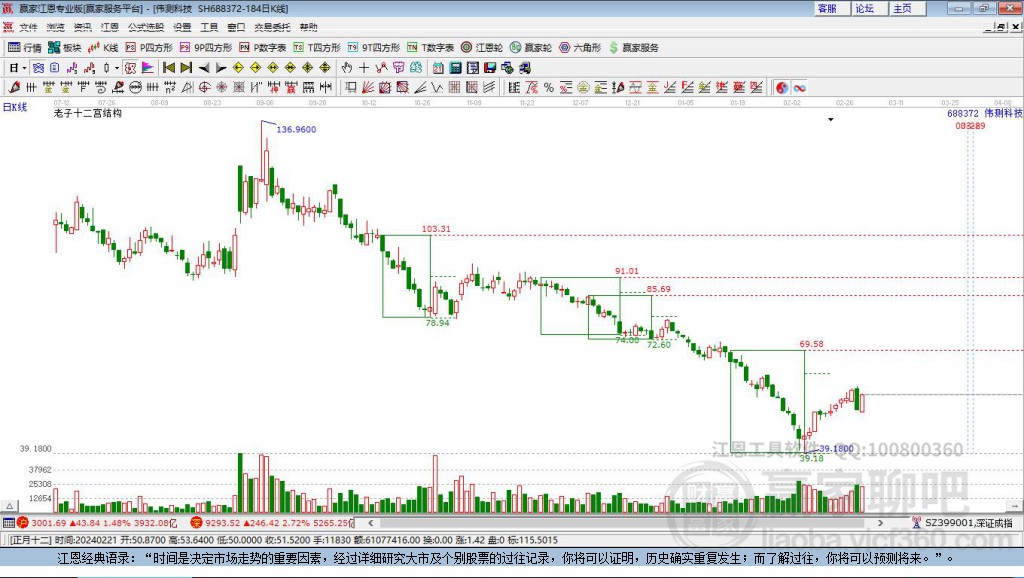Click the 69.58 price level label
The width and height of the screenshot is (1024, 578).
pyautogui.click(x=811, y=344)
